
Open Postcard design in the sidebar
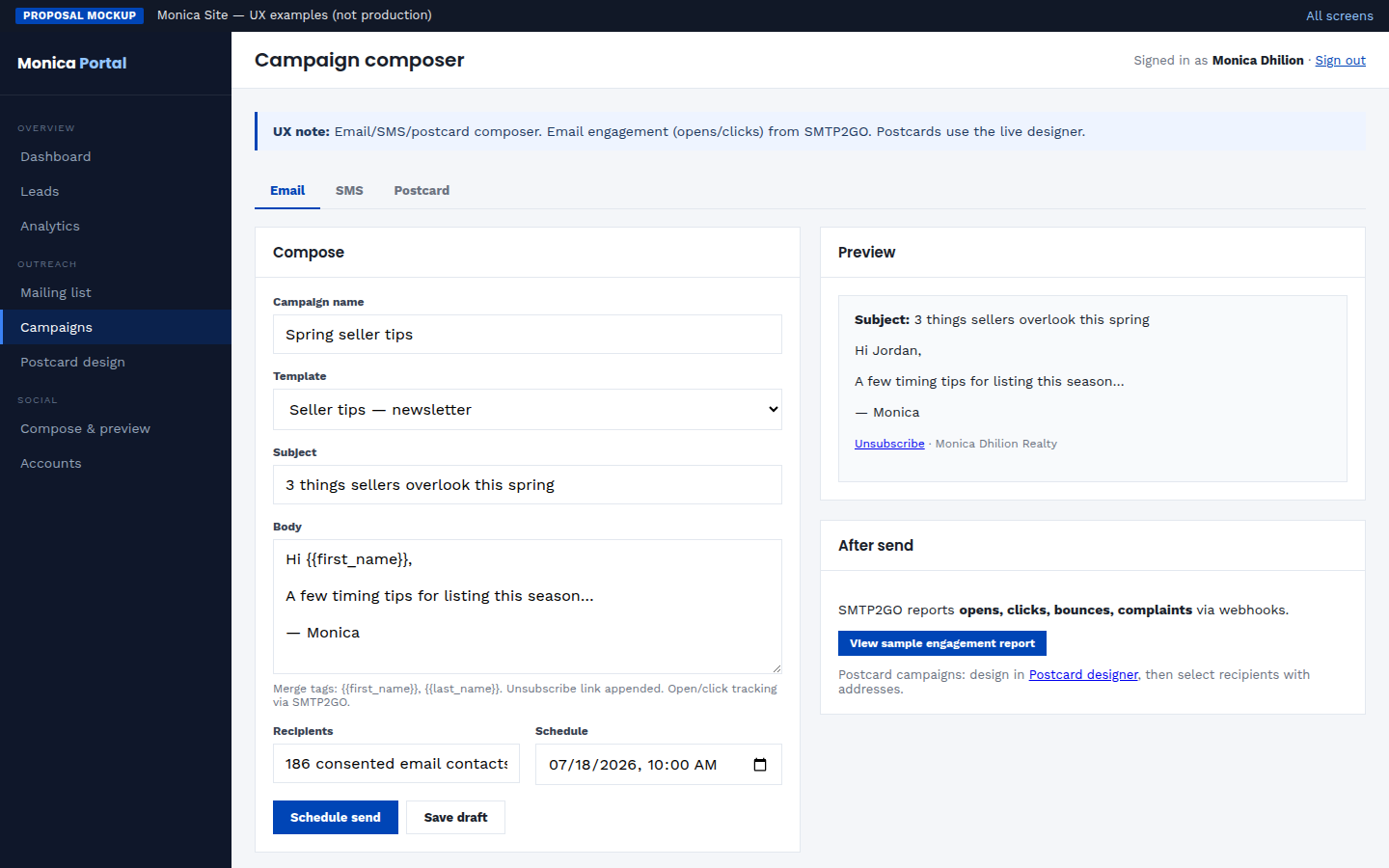point(116,362)
